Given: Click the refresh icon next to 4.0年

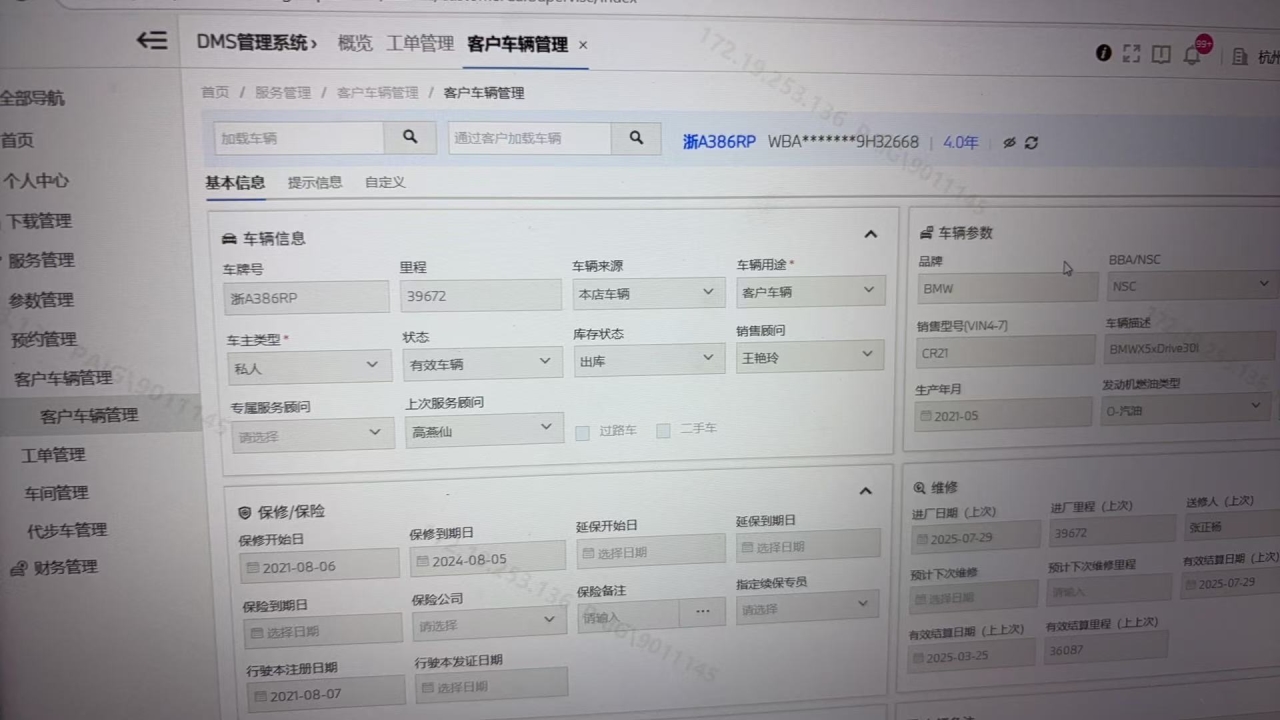Looking at the screenshot, I should (1031, 143).
